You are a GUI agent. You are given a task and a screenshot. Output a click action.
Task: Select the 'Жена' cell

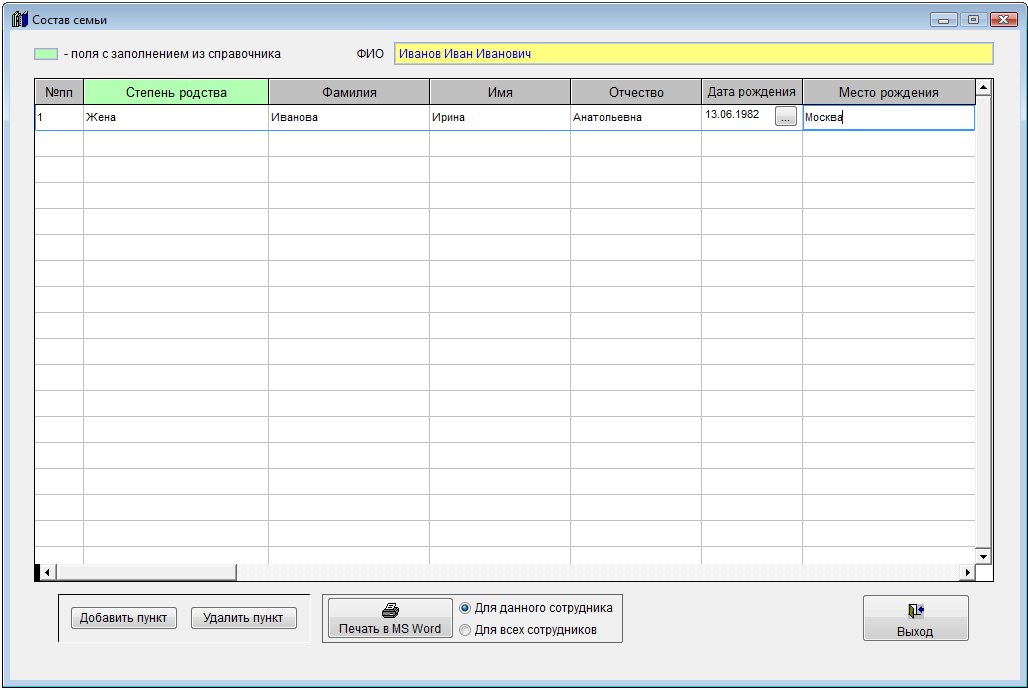point(176,117)
